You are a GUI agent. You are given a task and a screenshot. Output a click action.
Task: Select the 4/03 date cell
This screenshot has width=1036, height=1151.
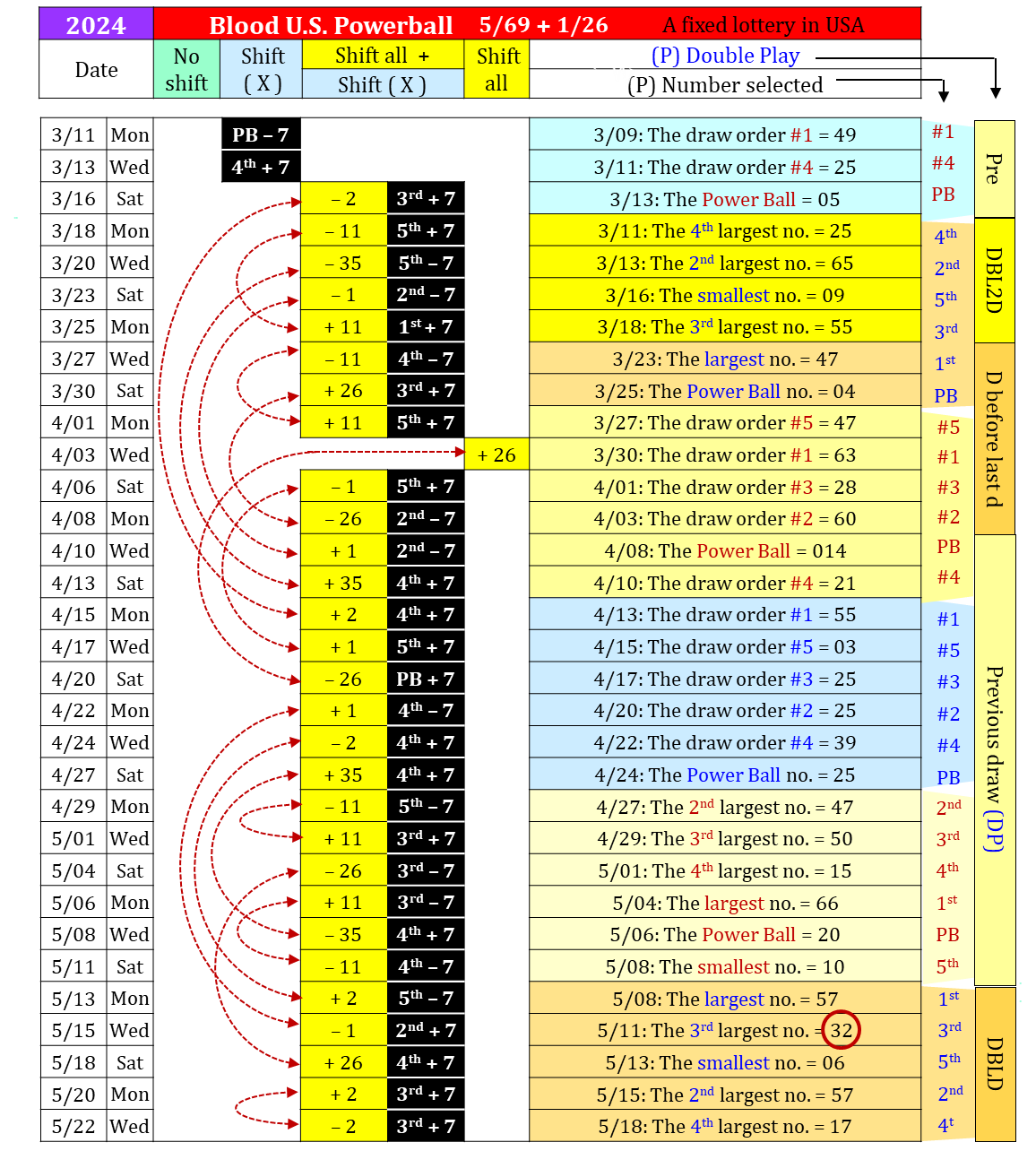coord(73,454)
